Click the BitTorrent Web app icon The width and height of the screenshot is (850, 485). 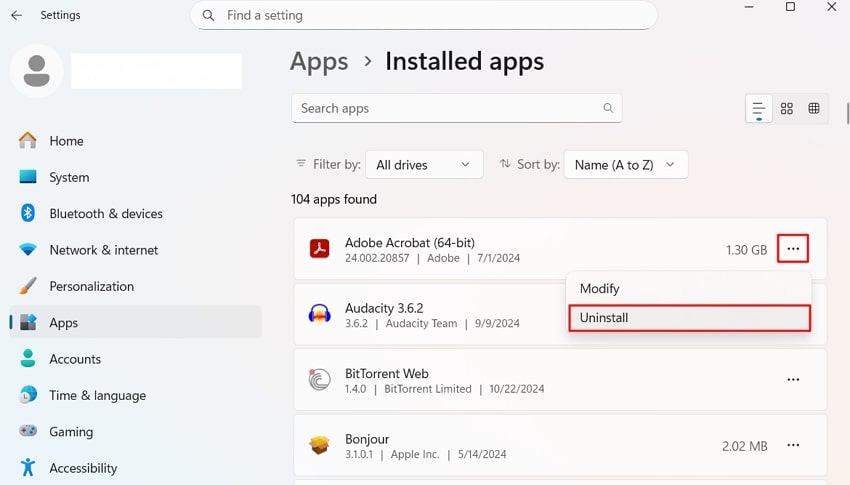click(319, 379)
